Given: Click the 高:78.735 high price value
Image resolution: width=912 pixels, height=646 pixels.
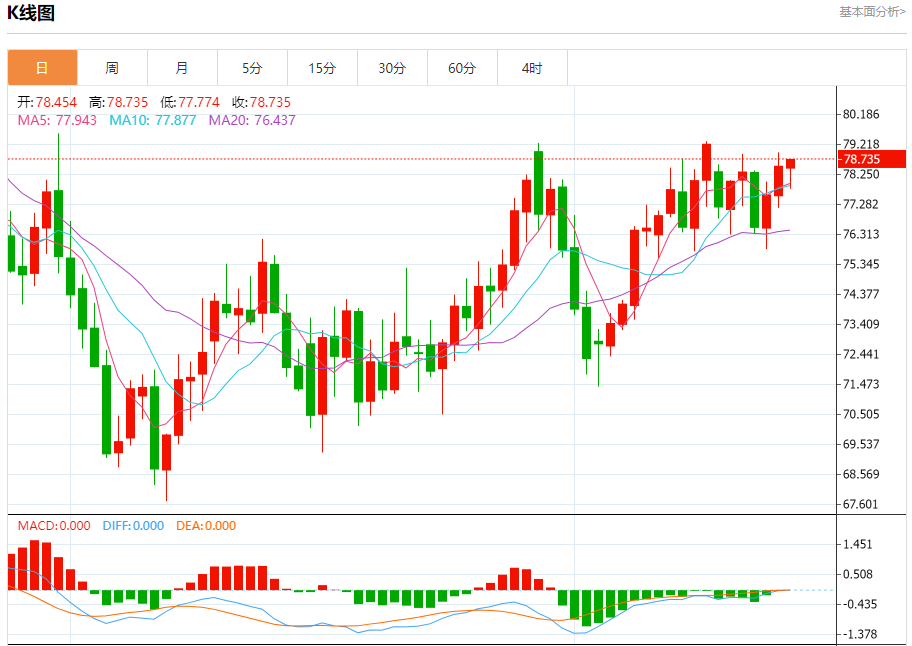Looking at the screenshot, I should pyautogui.click(x=118, y=102).
